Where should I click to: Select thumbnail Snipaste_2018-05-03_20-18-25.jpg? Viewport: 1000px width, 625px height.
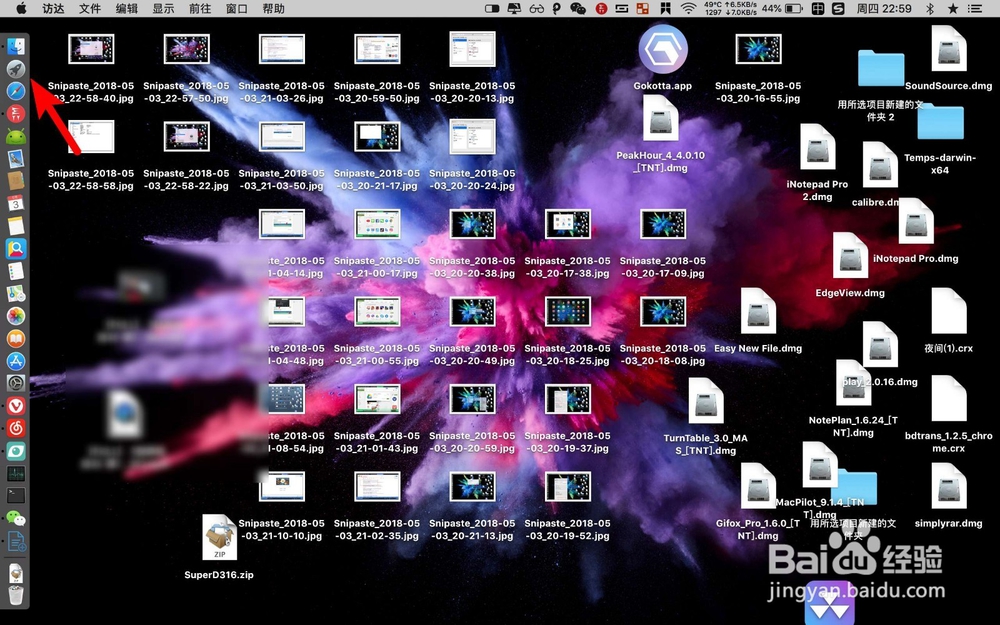[568, 312]
